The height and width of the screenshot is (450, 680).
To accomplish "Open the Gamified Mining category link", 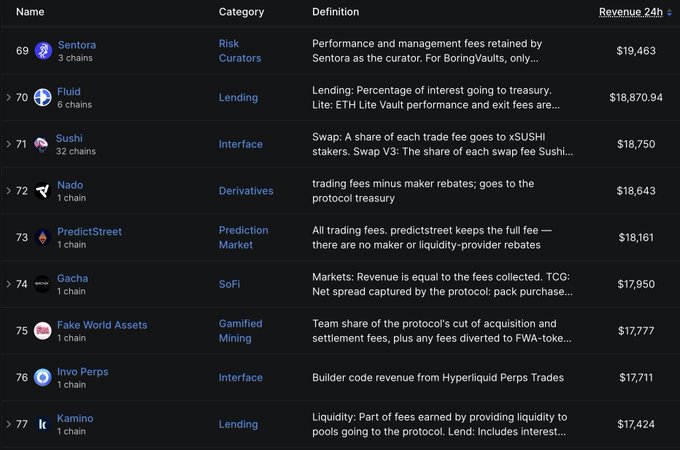I will click(x=241, y=331).
